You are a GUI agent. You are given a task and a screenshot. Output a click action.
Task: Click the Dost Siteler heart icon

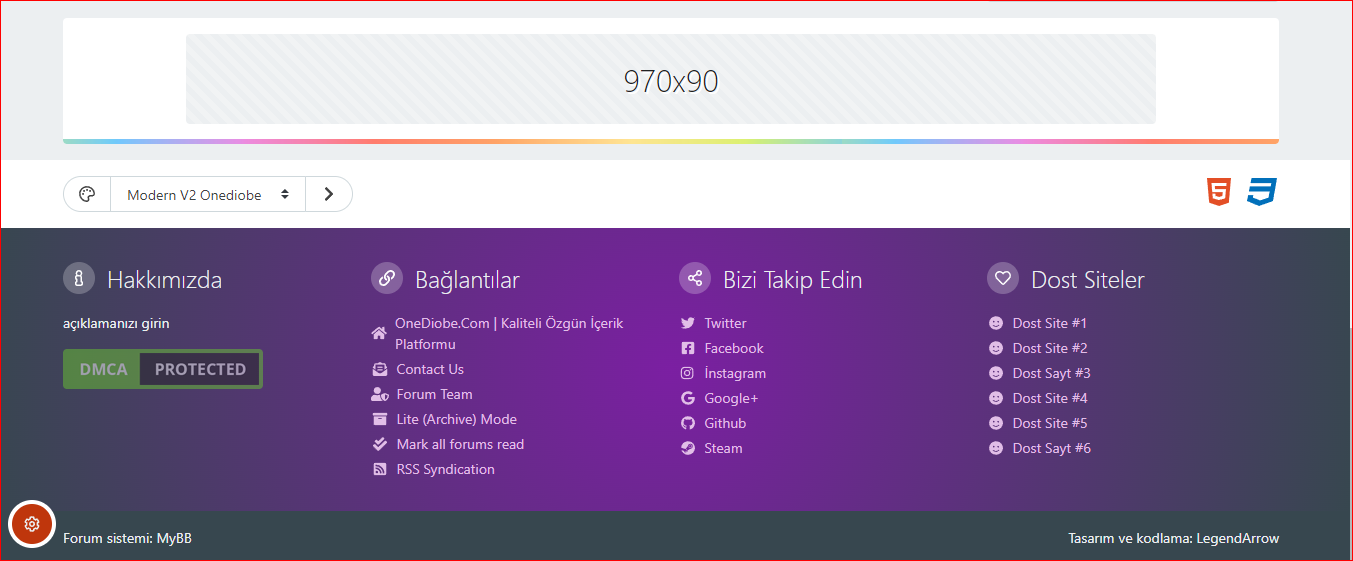click(x=1002, y=279)
